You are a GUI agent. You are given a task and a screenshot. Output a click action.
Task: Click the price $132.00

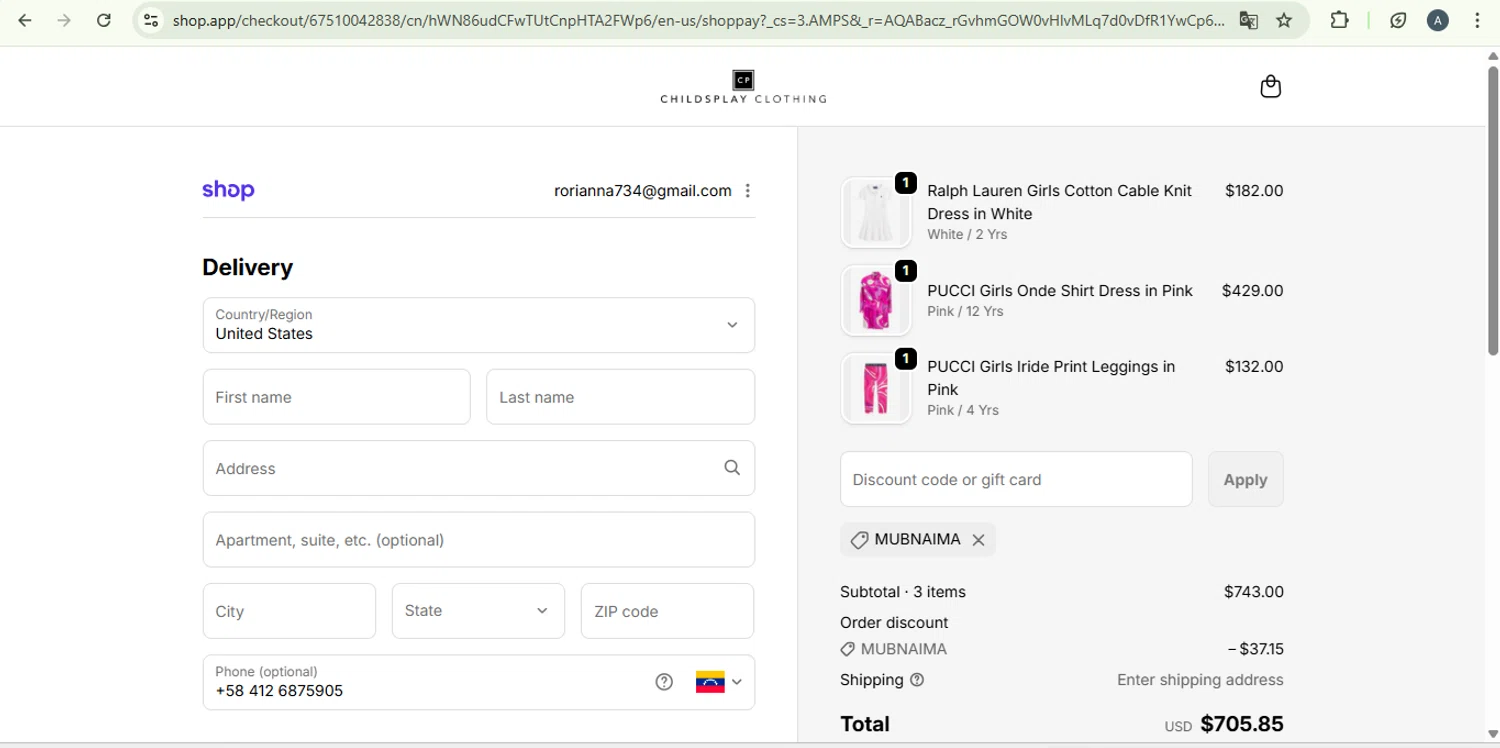click(x=1254, y=366)
